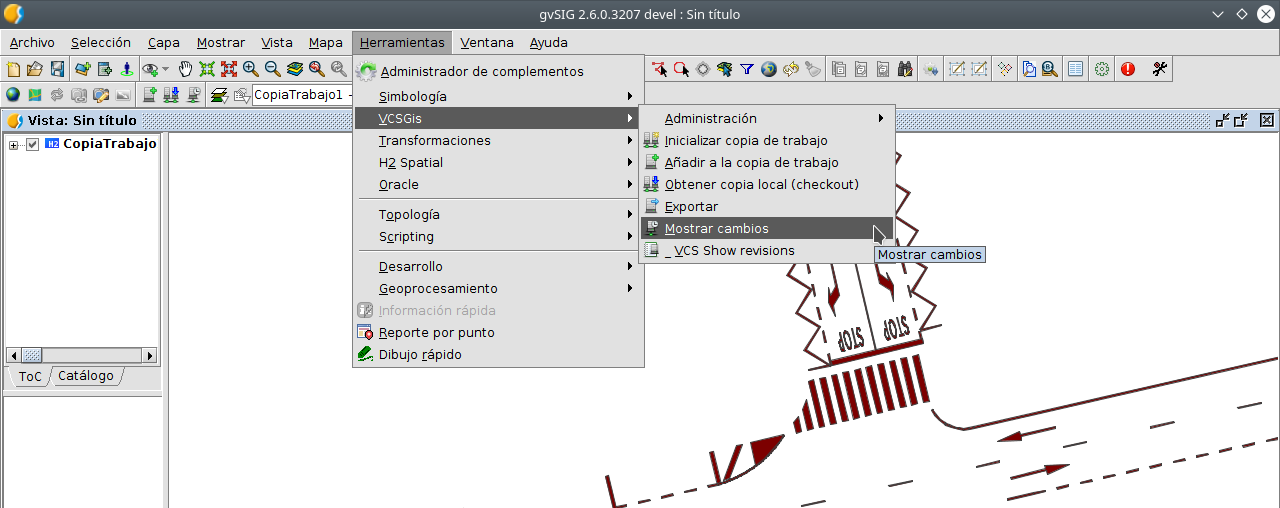The image size is (1280, 508).
Task: Click the ToC horizontal scrollbar right arrow
Action: [150, 355]
